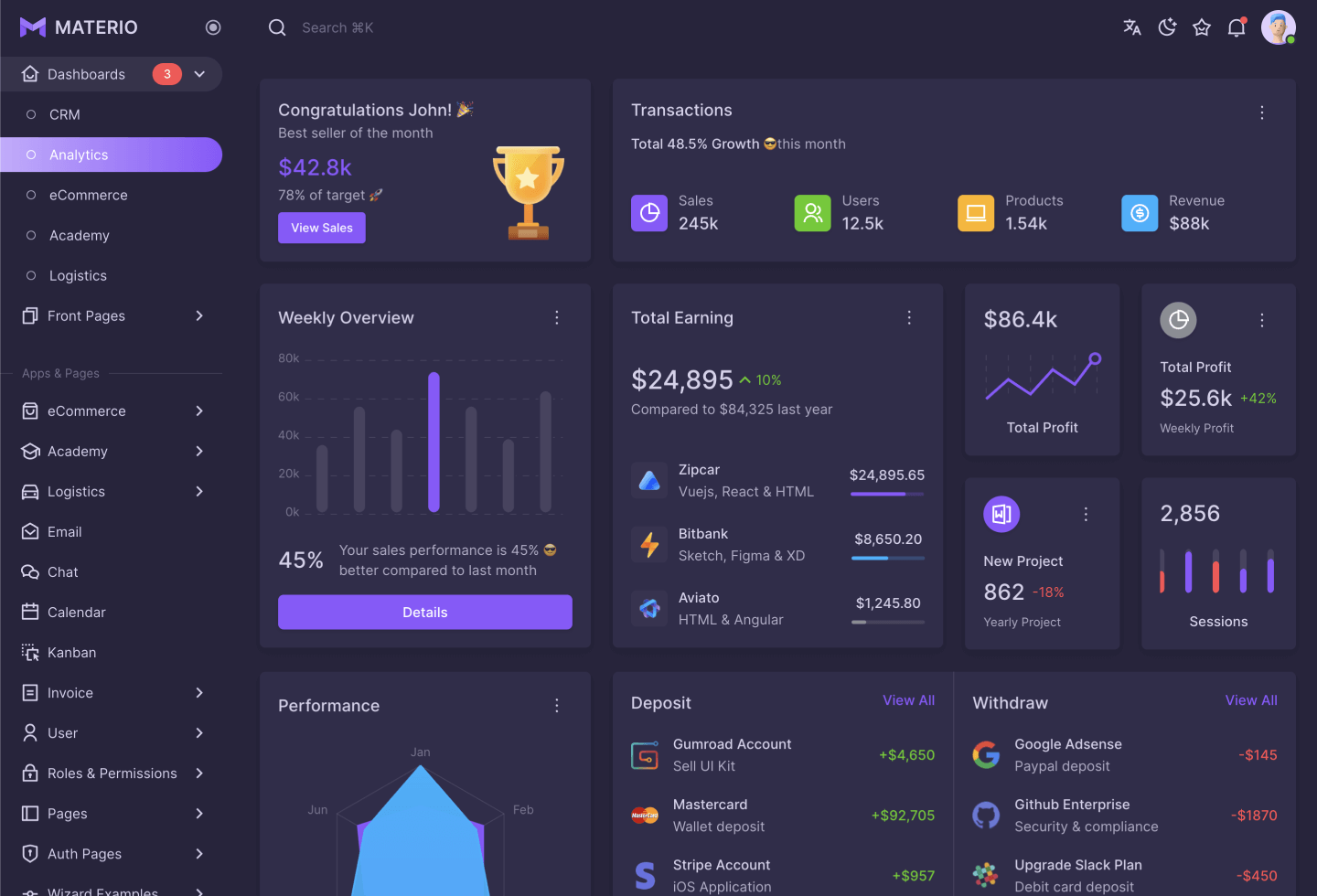Click the Kanban board icon
1317x896 pixels.
pos(30,652)
